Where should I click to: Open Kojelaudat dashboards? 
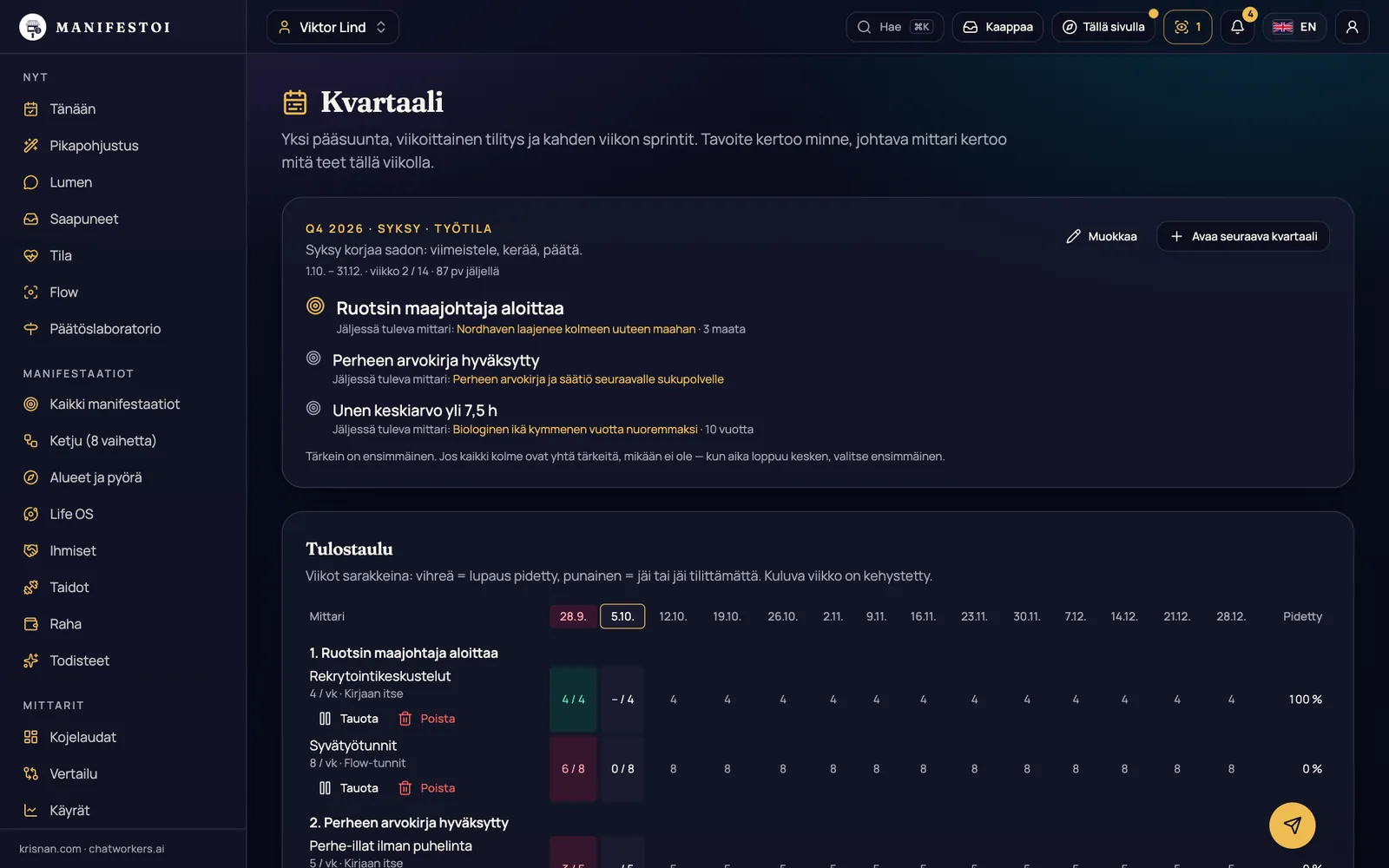point(122,737)
